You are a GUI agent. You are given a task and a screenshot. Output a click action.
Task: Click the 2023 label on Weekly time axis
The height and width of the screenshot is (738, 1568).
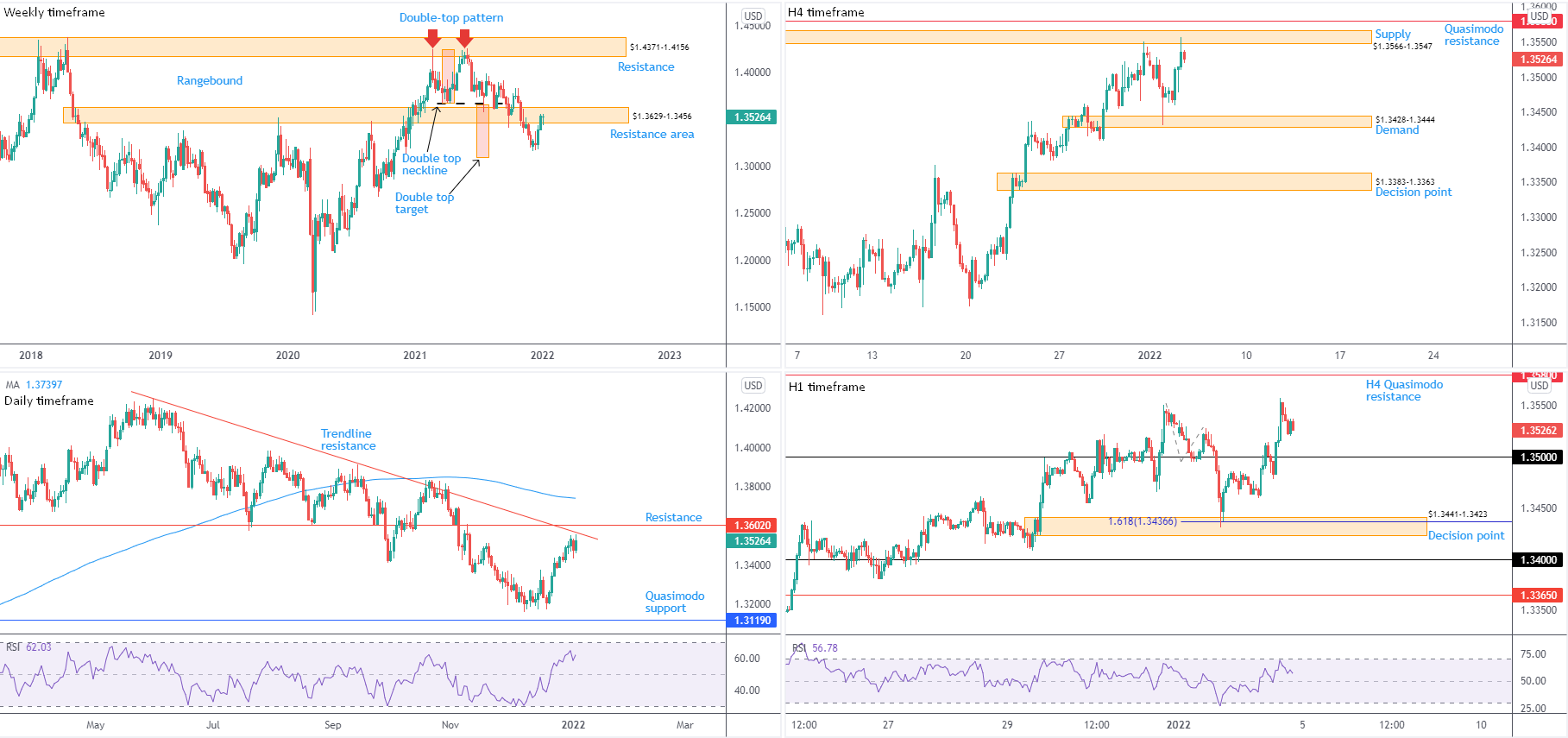[x=670, y=355]
